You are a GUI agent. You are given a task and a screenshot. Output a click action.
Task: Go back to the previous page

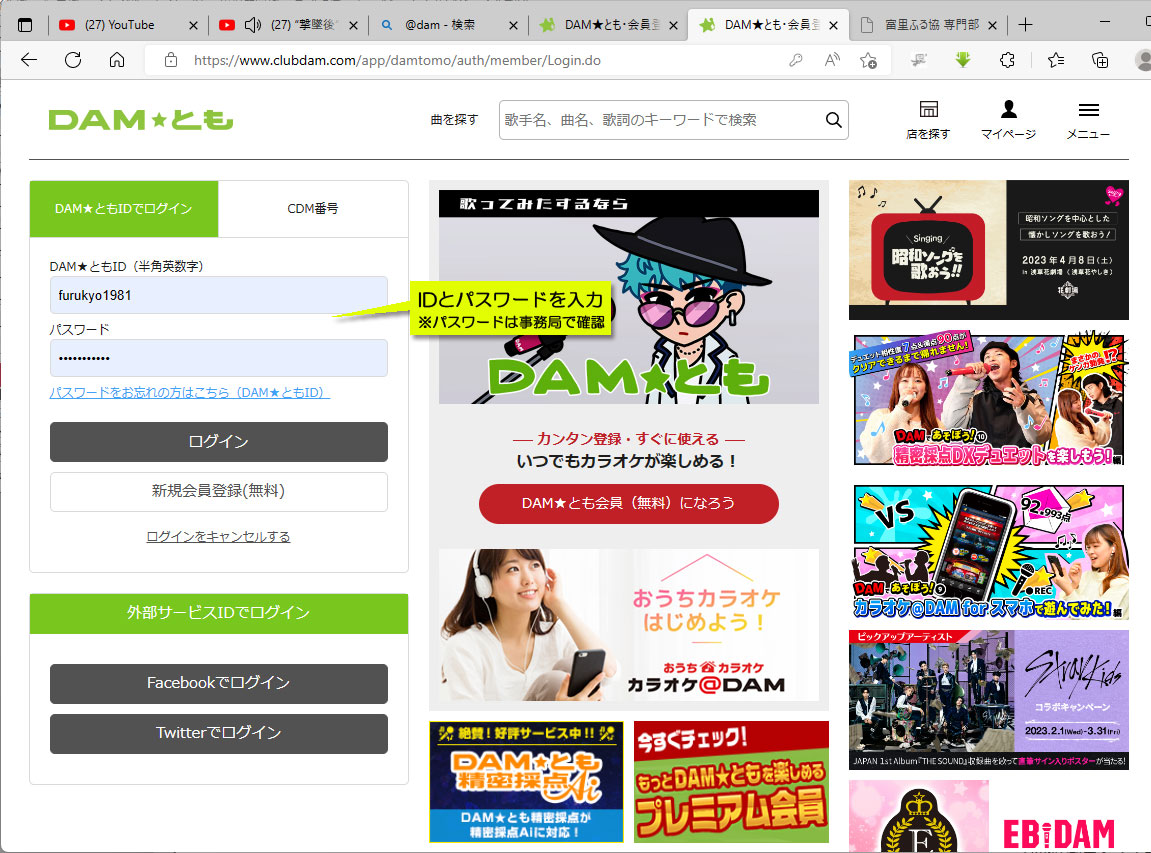point(29,60)
